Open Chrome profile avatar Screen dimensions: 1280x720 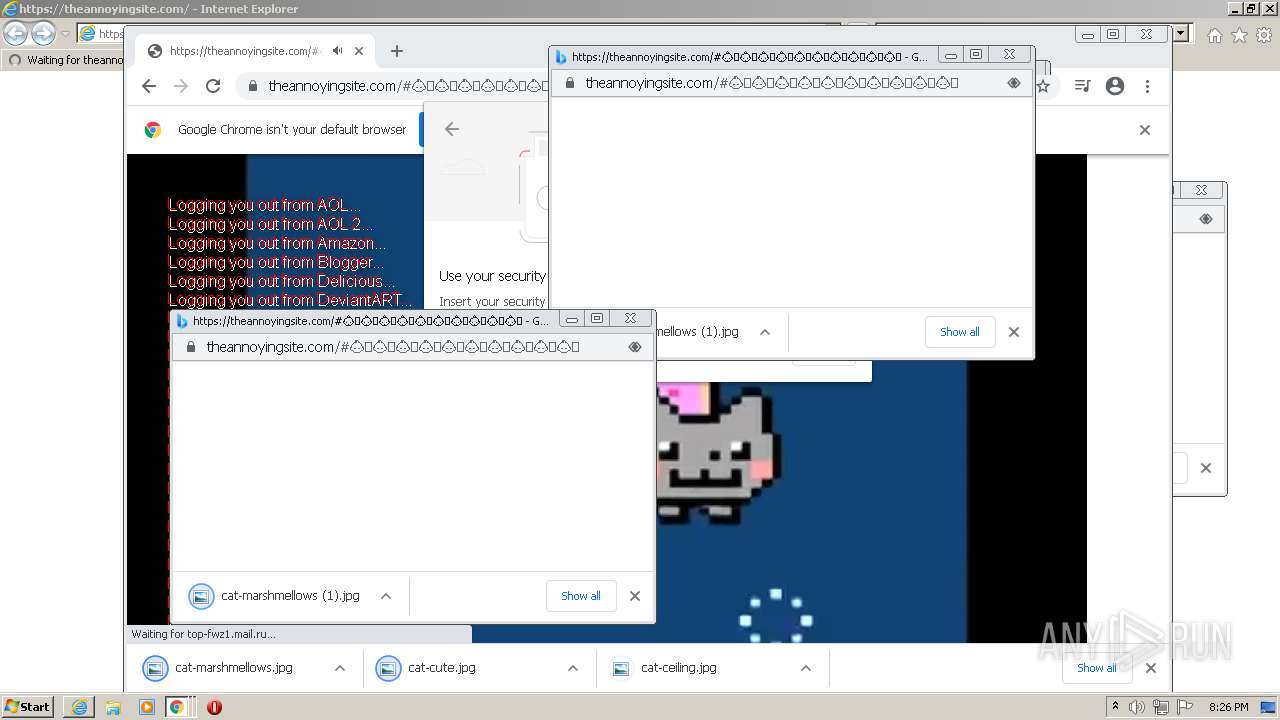[1115, 86]
